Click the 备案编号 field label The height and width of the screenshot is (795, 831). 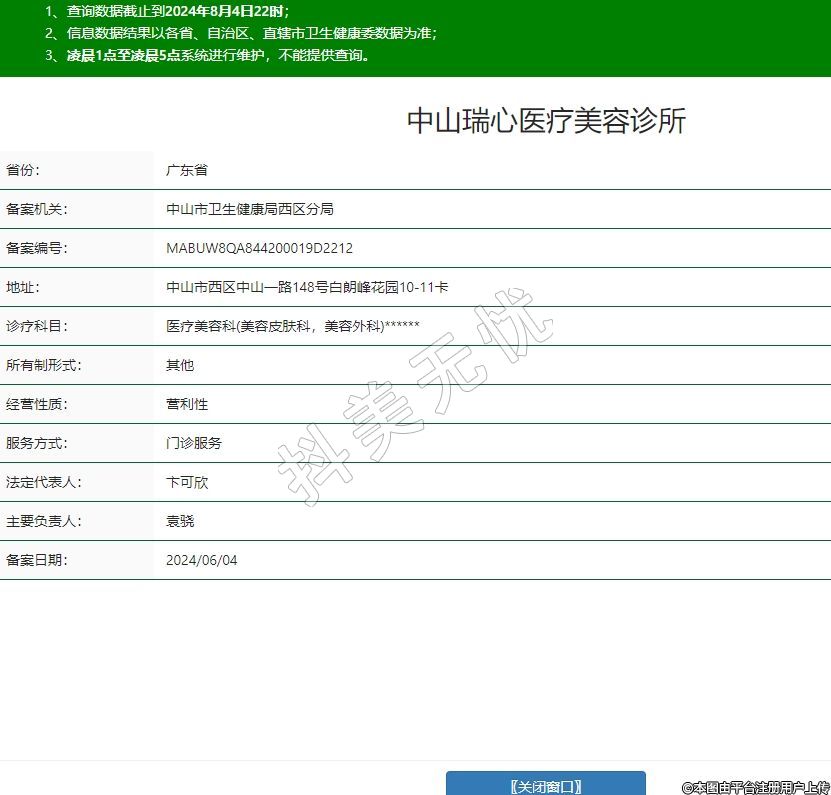click(36, 248)
